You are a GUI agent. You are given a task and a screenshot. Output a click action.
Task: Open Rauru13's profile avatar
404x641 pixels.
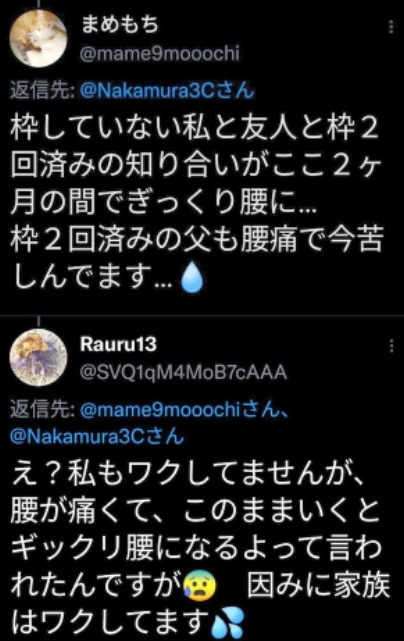38,357
